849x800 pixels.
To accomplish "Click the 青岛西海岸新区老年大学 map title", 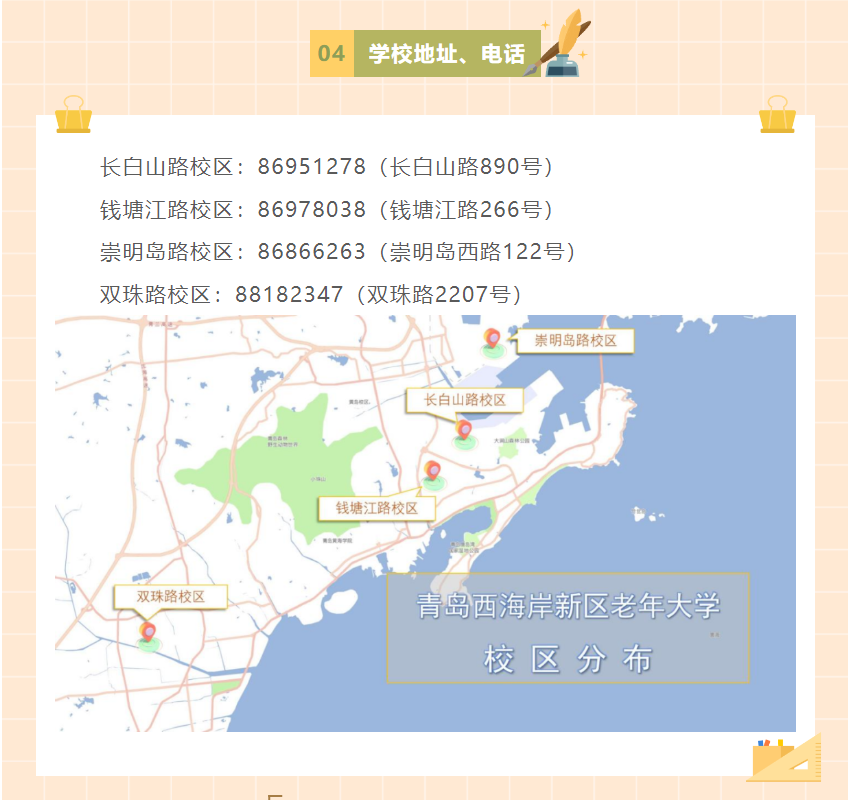I will [x=568, y=606].
